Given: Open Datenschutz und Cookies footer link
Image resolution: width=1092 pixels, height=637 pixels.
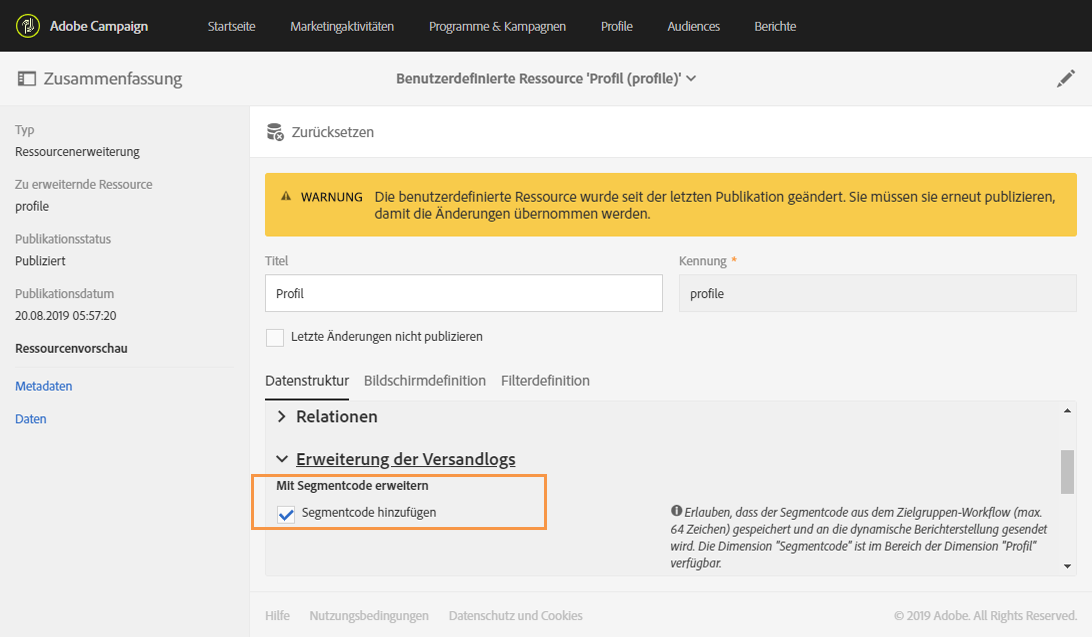Looking at the screenshot, I should point(515,616).
